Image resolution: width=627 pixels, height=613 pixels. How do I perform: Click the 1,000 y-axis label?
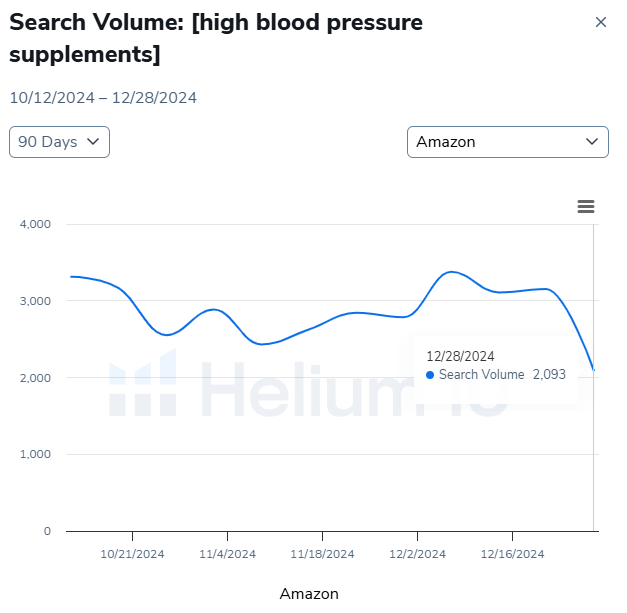point(35,454)
